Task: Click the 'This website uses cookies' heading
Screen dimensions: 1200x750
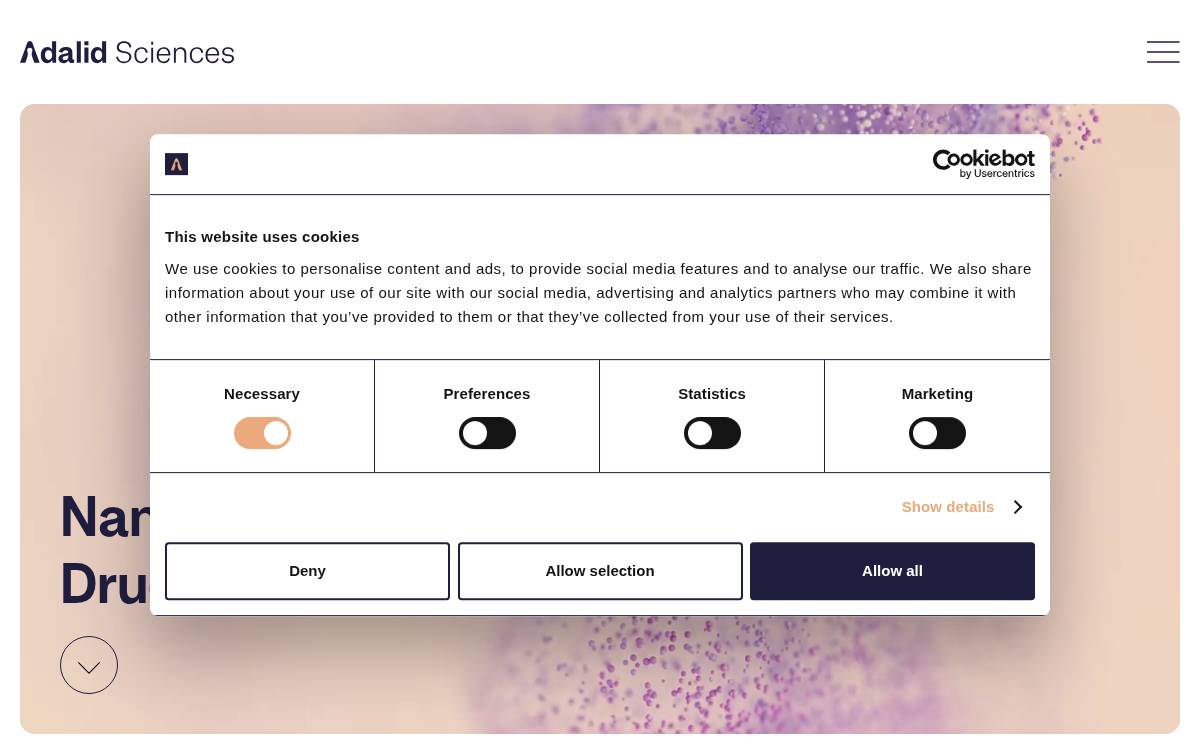Action: point(262,237)
